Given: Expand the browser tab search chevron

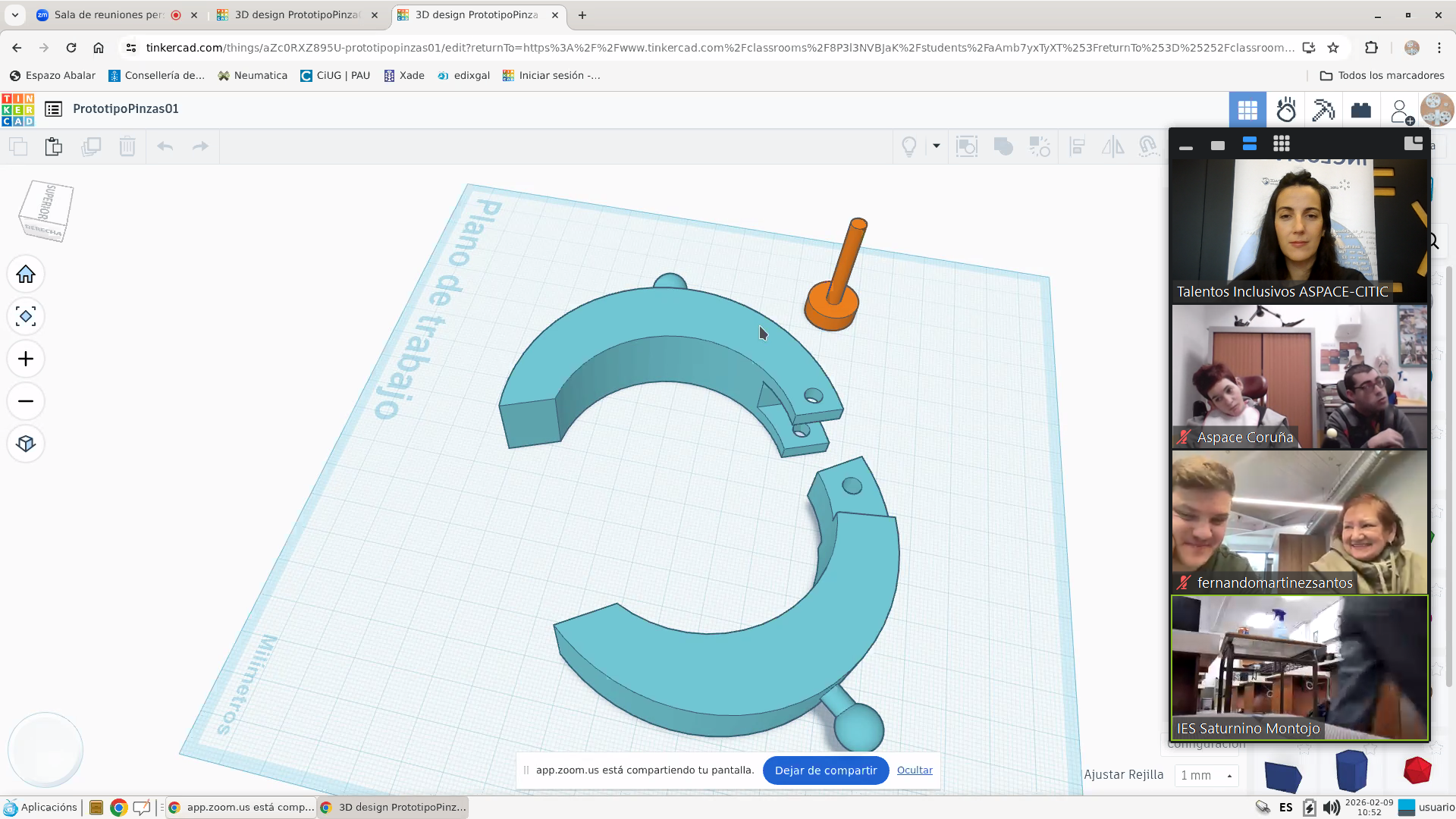Looking at the screenshot, I should (x=15, y=14).
